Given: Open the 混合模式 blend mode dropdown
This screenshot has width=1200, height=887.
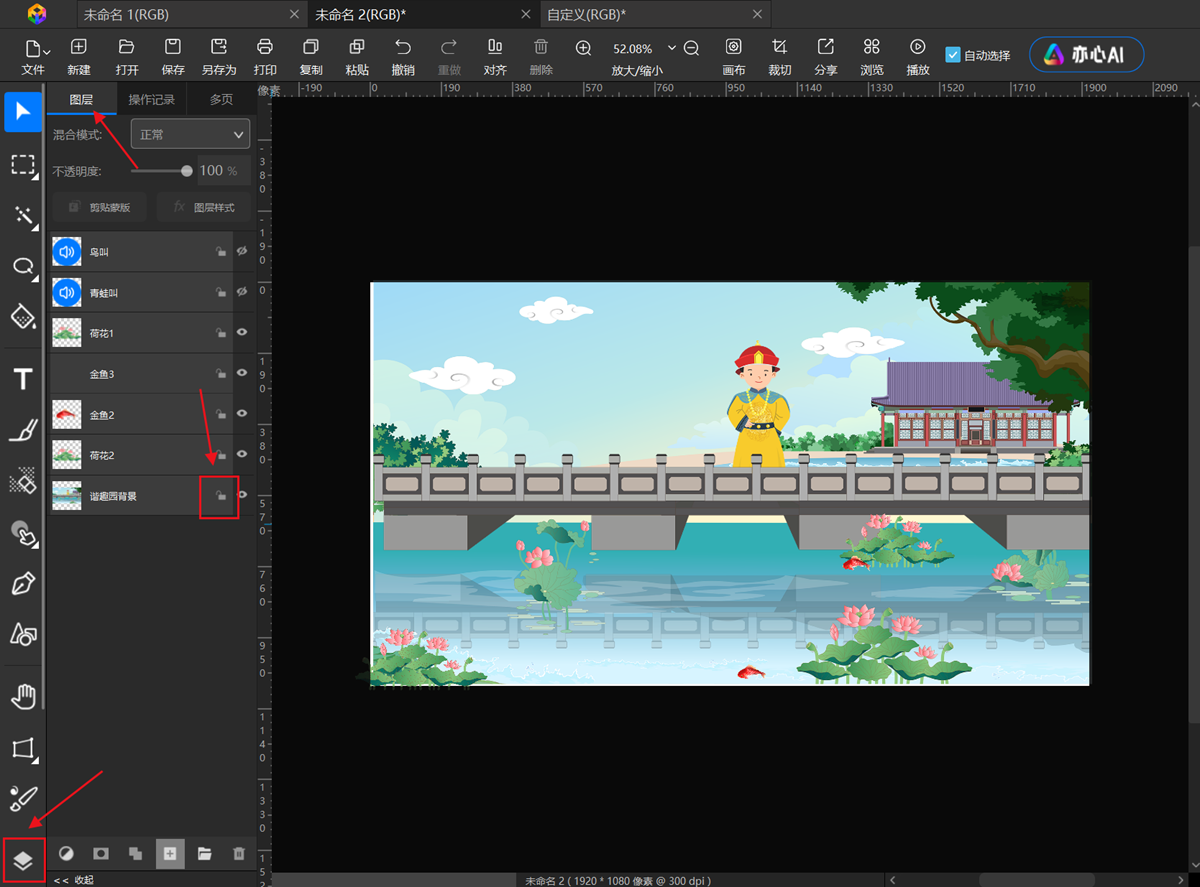Looking at the screenshot, I should pos(190,134).
